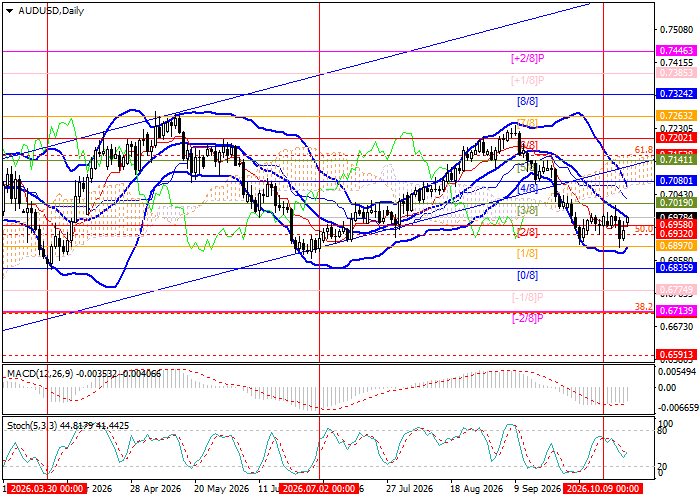The height and width of the screenshot is (500, 700).
Task: Select the 0.70190 green price label
Action: point(676,203)
